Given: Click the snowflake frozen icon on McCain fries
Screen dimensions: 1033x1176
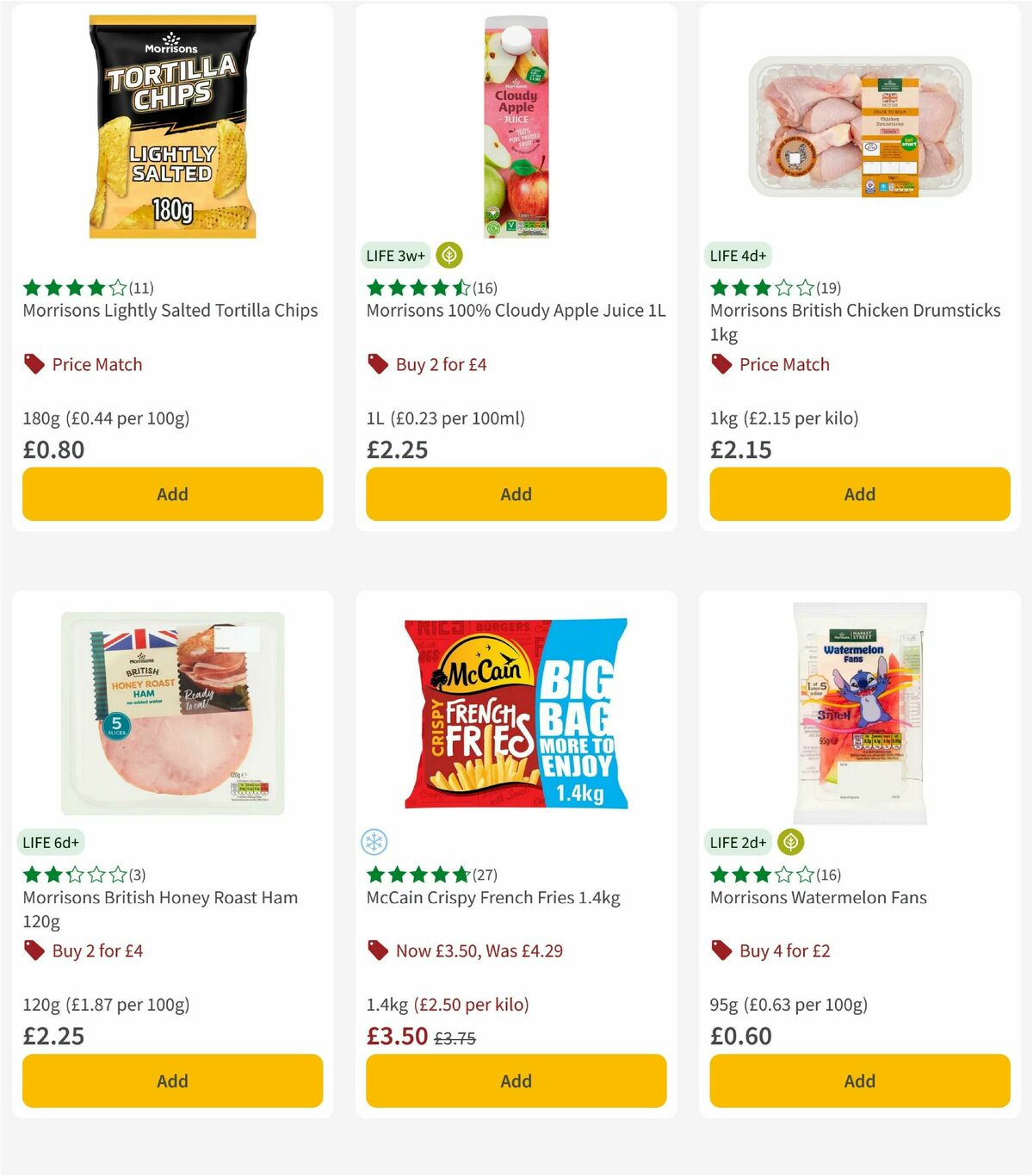Looking at the screenshot, I should [374, 843].
